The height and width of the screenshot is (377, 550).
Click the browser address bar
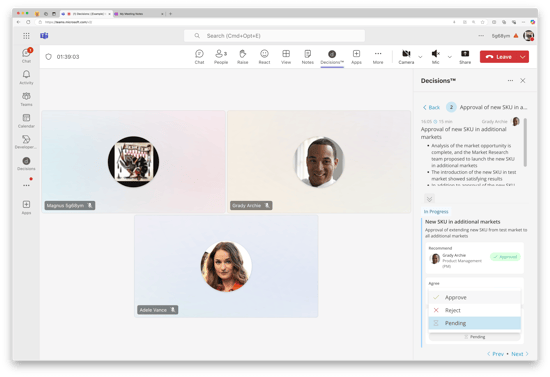[242, 22]
